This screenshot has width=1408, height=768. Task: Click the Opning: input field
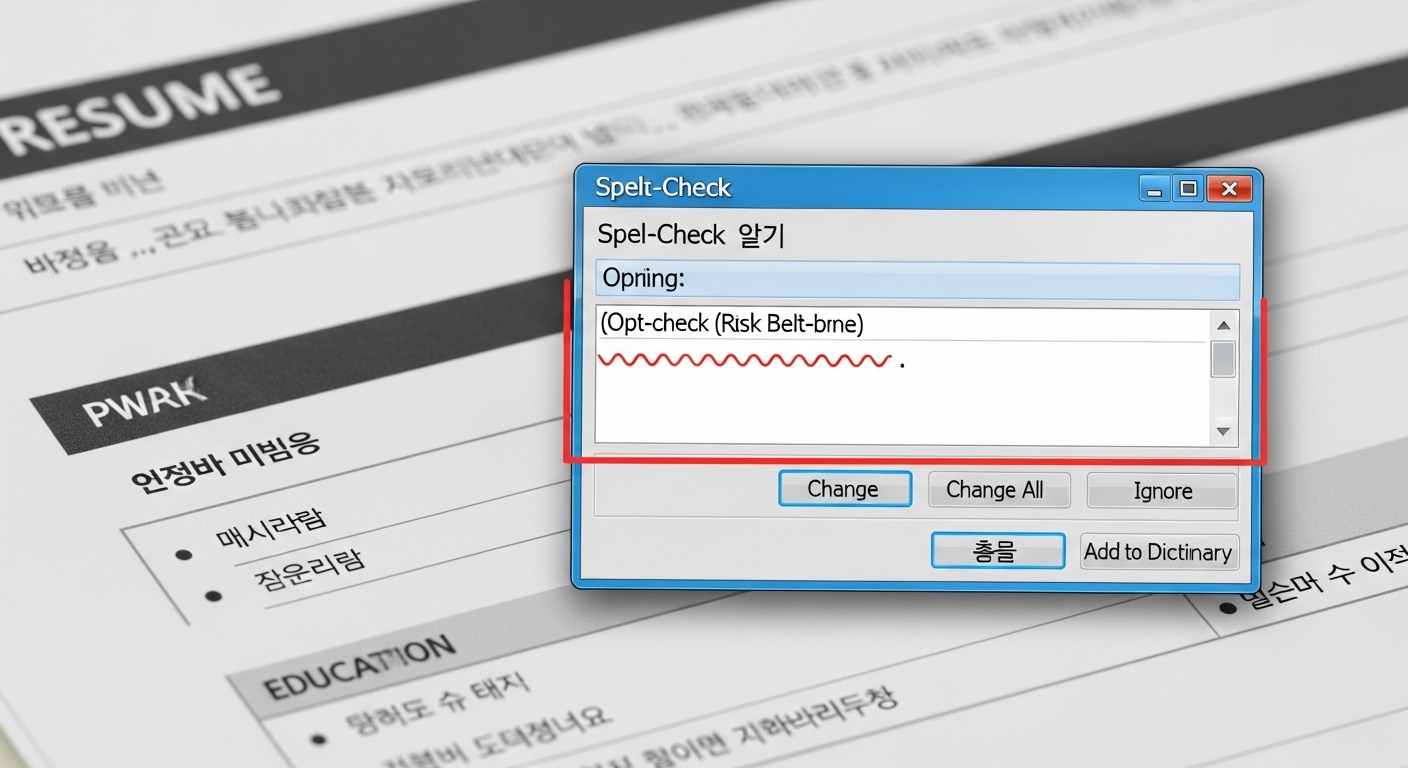(917, 280)
